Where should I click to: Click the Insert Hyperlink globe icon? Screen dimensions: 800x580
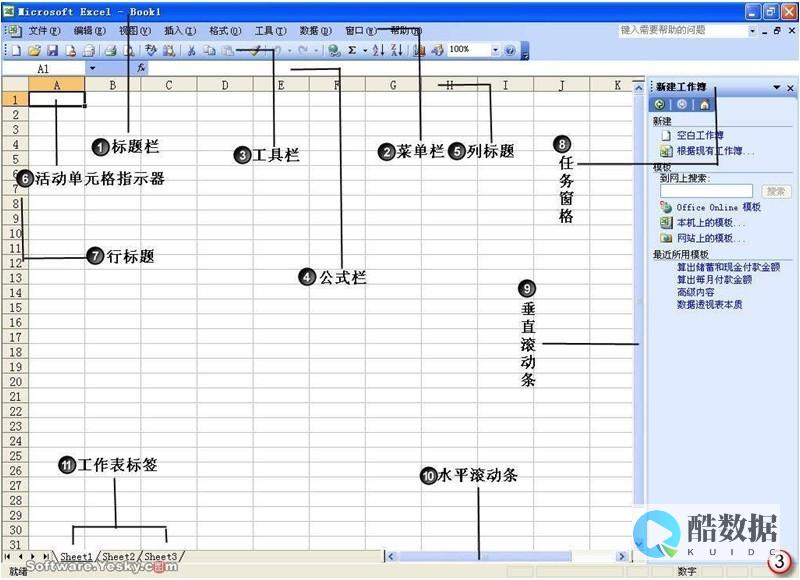click(x=334, y=50)
